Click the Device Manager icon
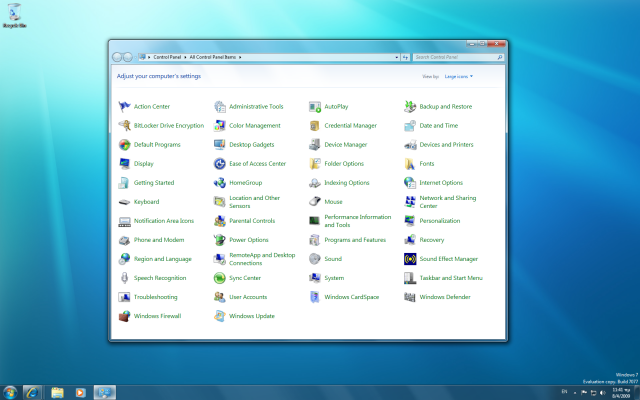Screen dimensions: 640x400 point(315,144)
